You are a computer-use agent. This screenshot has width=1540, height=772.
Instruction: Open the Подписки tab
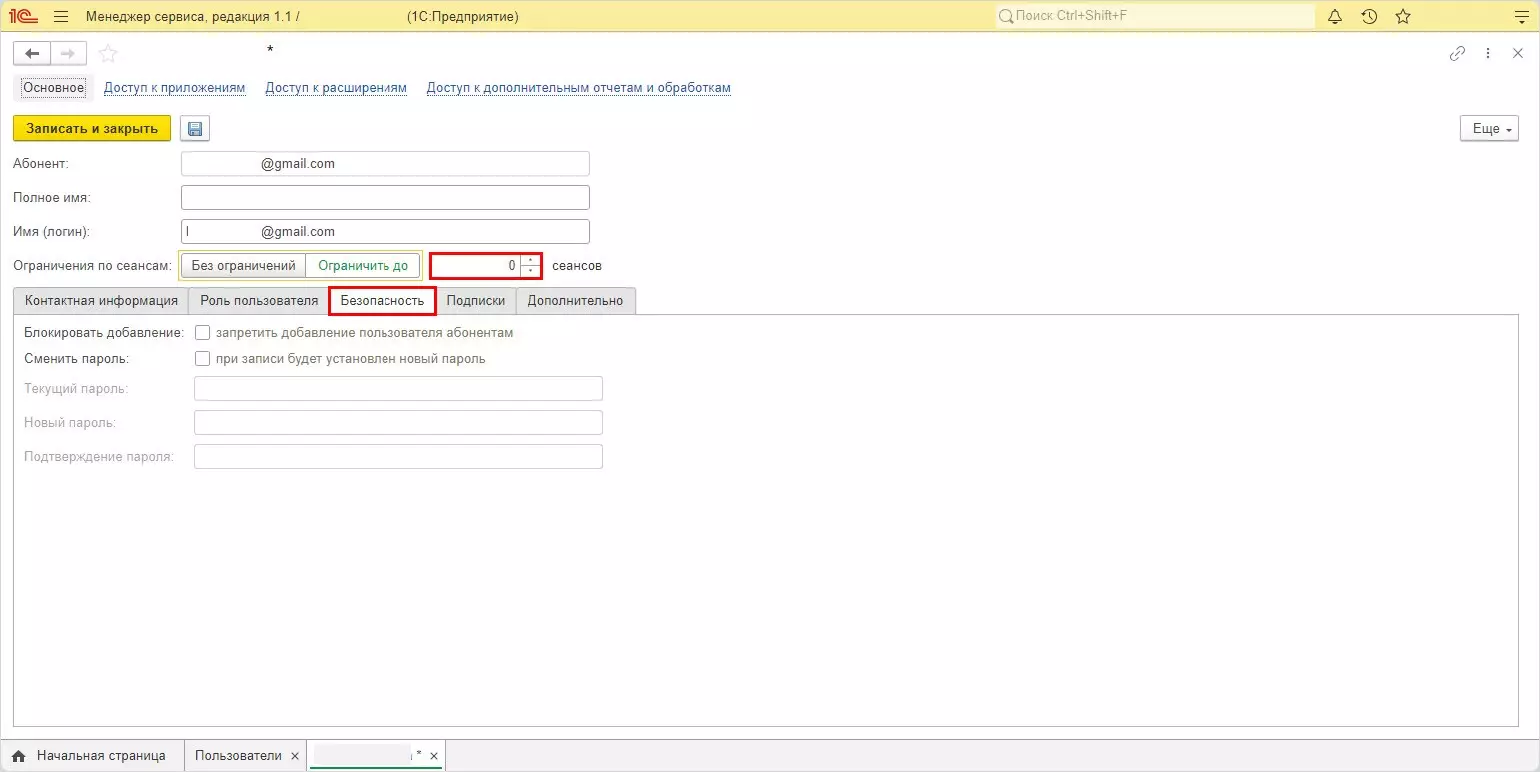coord(476,300)
